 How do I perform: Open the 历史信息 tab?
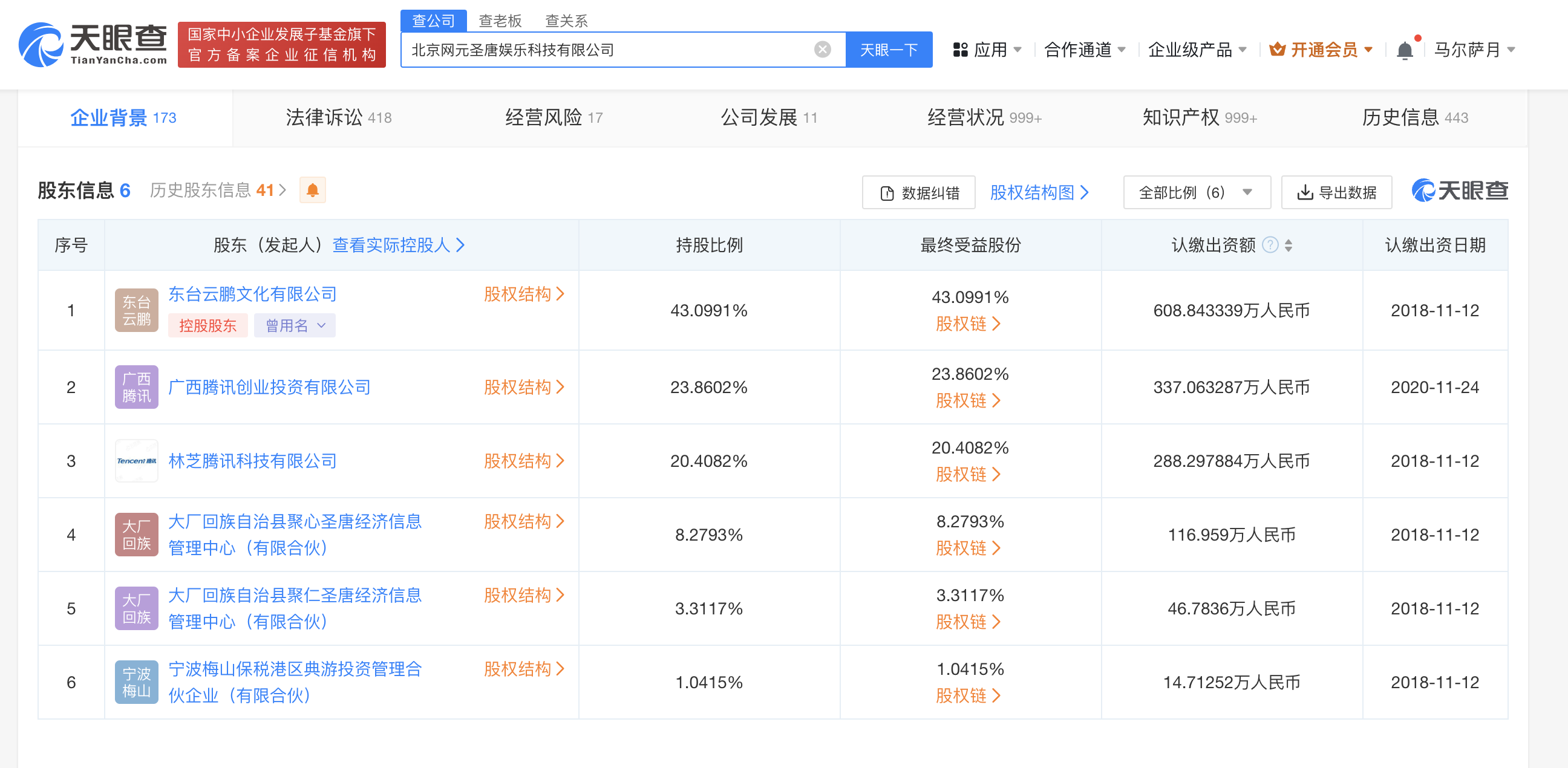click(x=1415, y=117)
